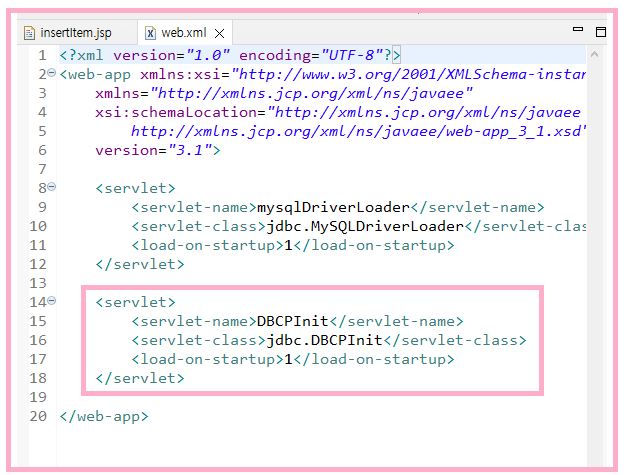
Task: Collapse the web-app element at line 2
Action: tap(52, 73)
